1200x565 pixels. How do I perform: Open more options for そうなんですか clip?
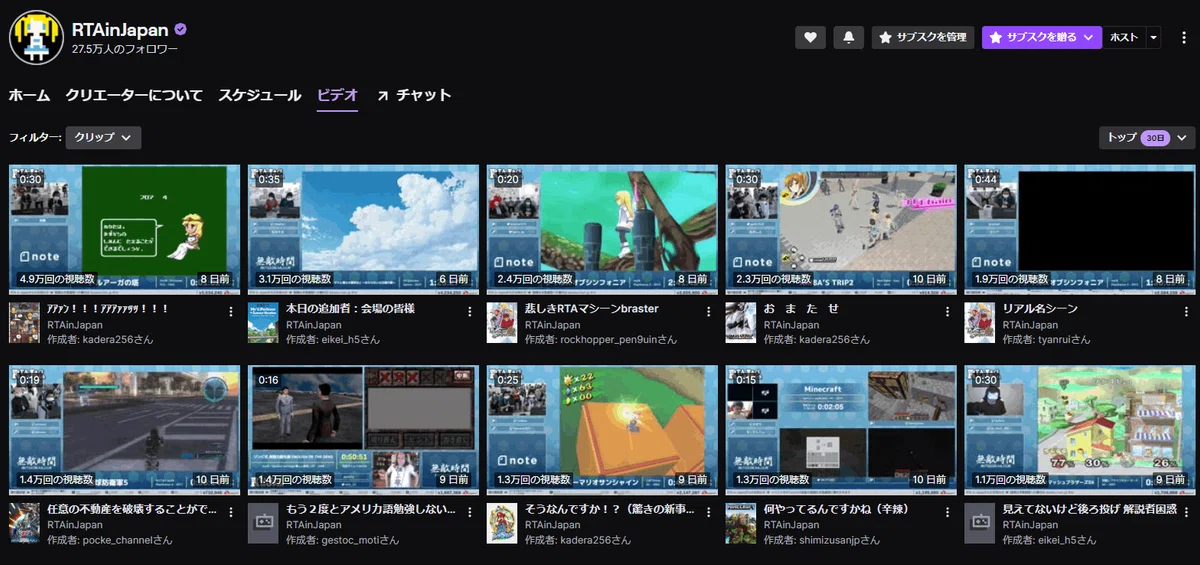coord(709,511)
